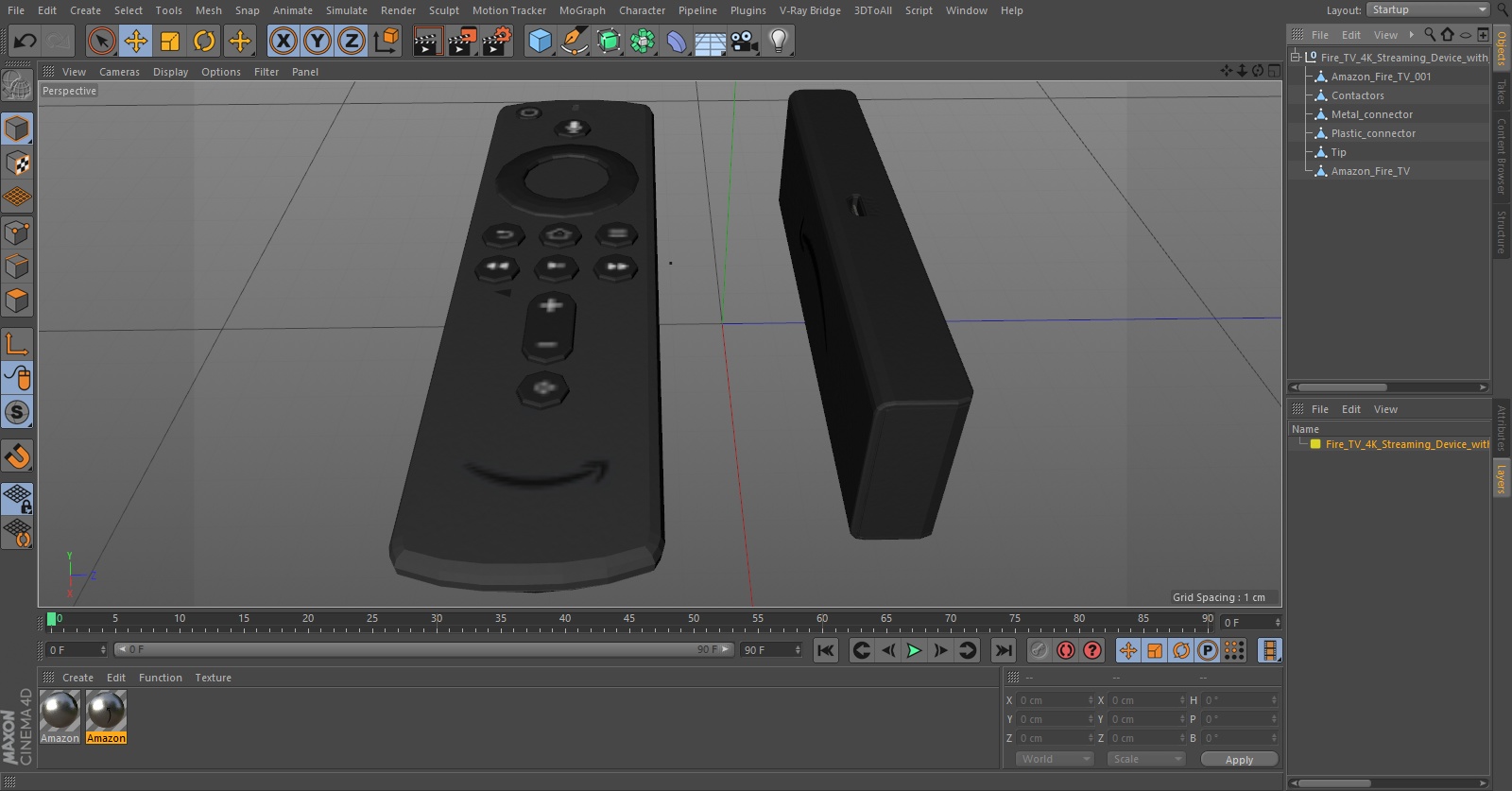Open the Layout Startup dropdown

point(1428,9)
